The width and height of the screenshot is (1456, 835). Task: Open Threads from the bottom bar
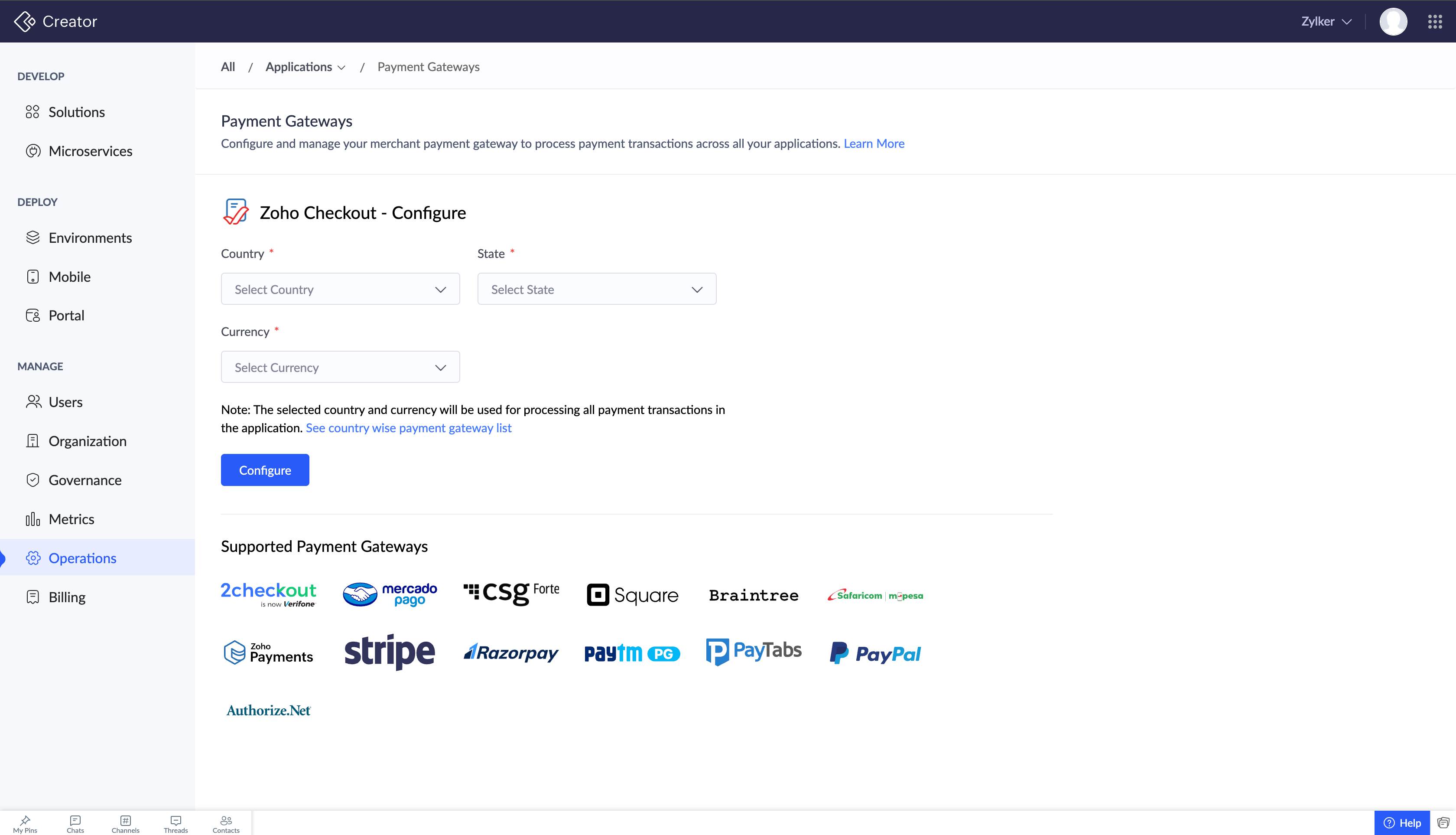[x=175, y=824]
